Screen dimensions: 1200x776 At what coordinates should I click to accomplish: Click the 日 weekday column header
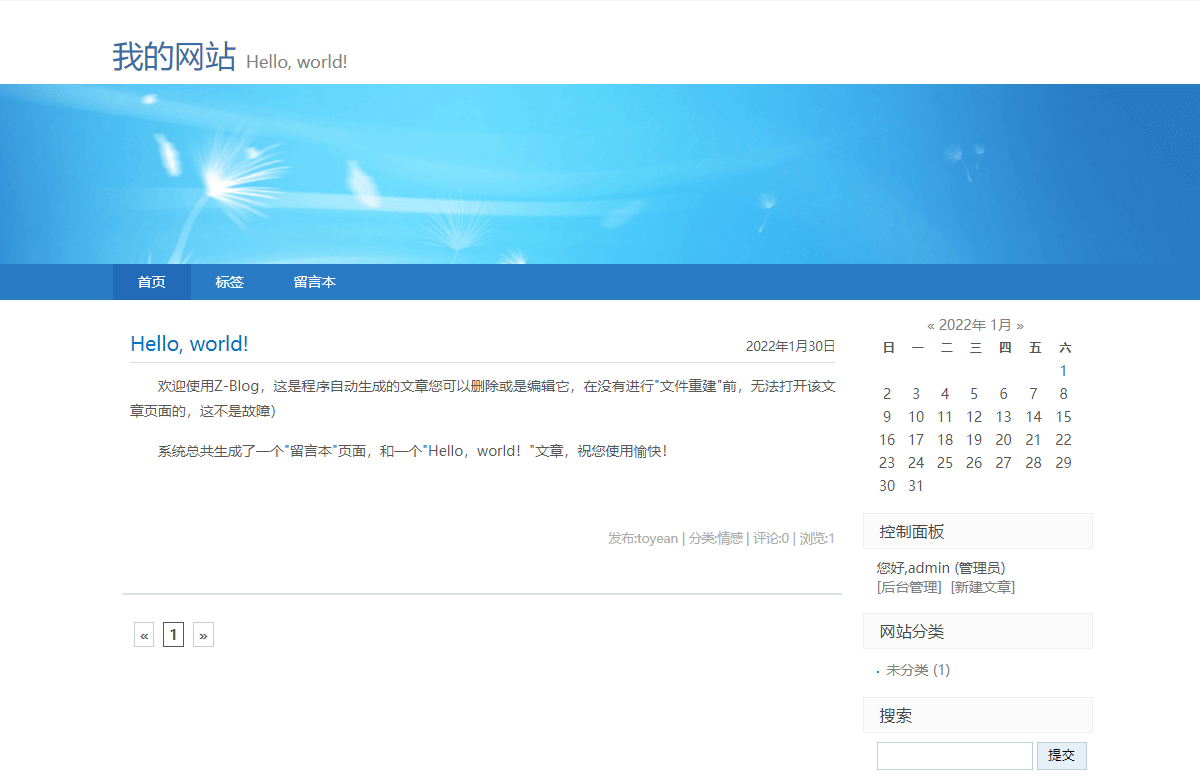click(889, 348)
